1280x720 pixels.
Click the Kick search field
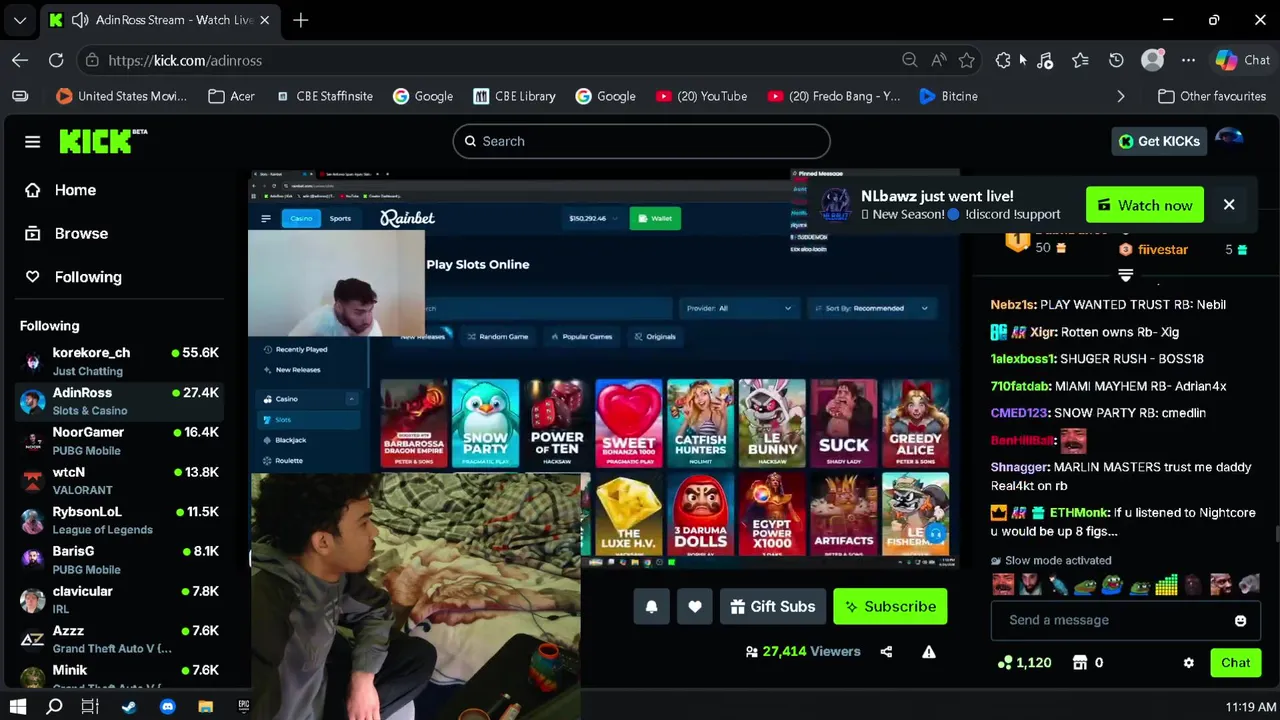(641, 141)
